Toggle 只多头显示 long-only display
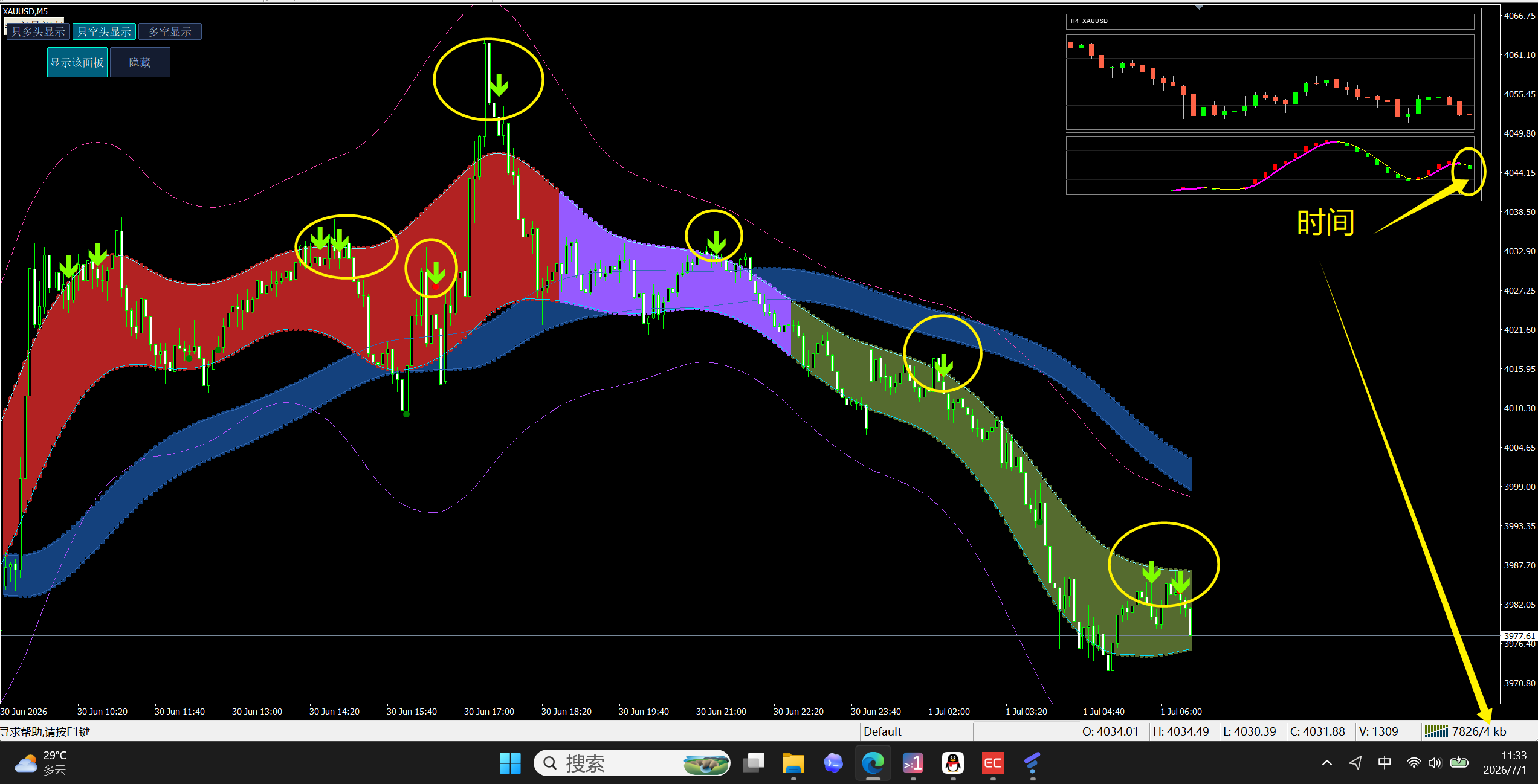This screenshot has width=1538, height=784. click(x=38, y=31)
